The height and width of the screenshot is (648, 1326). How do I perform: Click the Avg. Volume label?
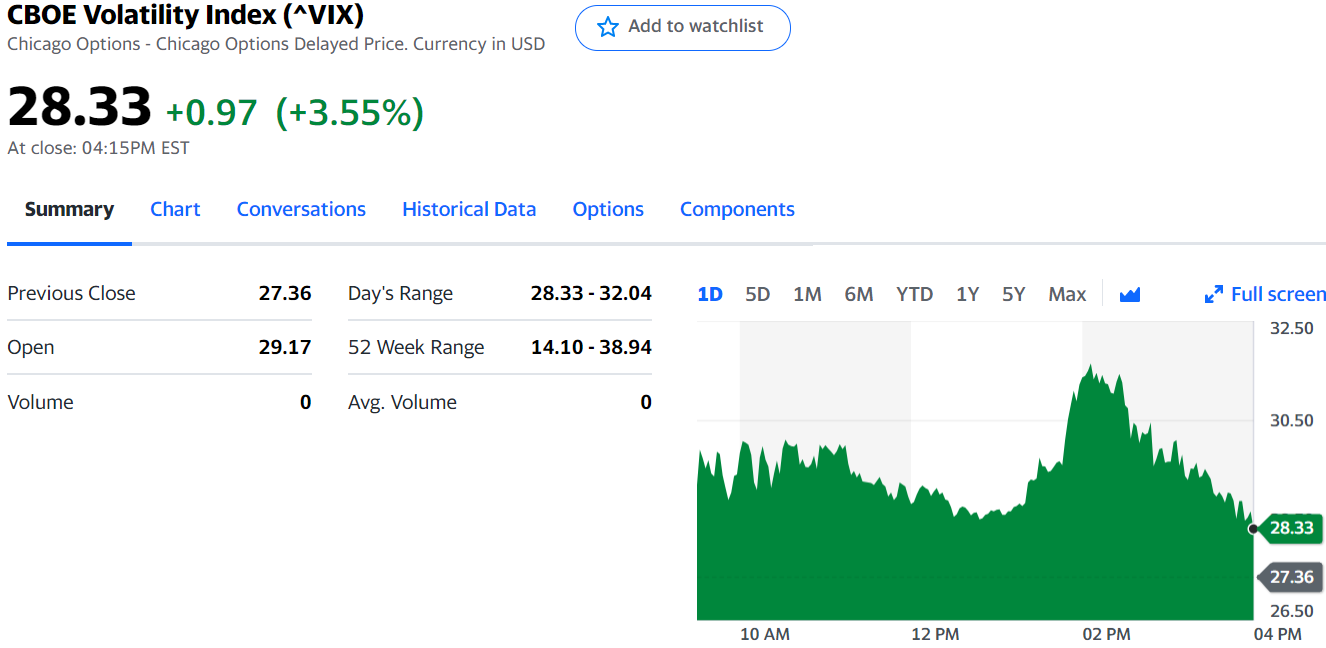click(402, 402)
